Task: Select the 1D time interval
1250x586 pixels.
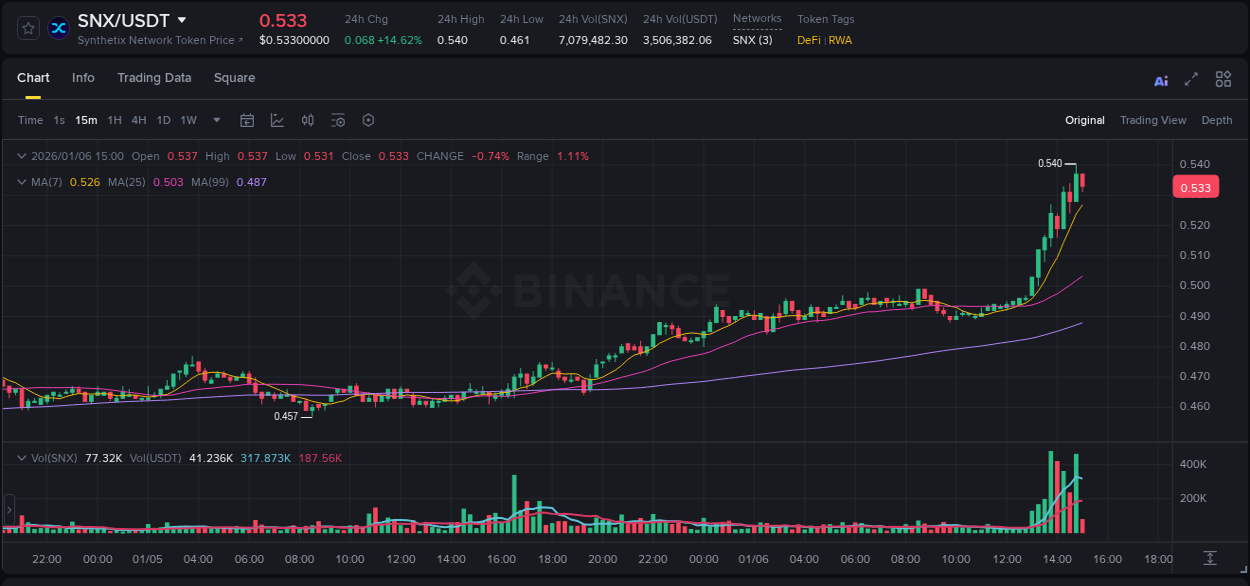Action: click(x=163, y=120)
